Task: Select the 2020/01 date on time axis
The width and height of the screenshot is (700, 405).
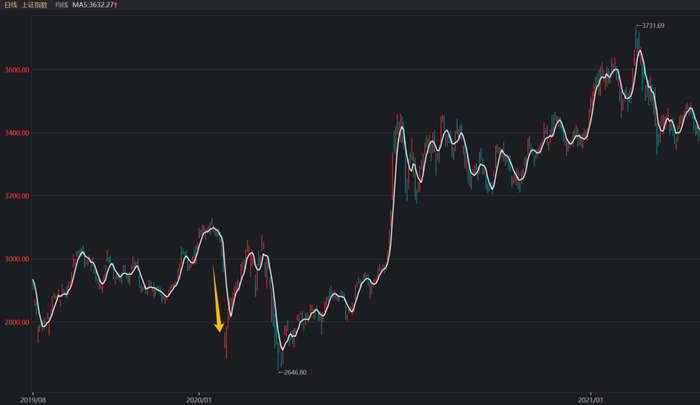Action: pyautogui.click(x=199, y=397)
